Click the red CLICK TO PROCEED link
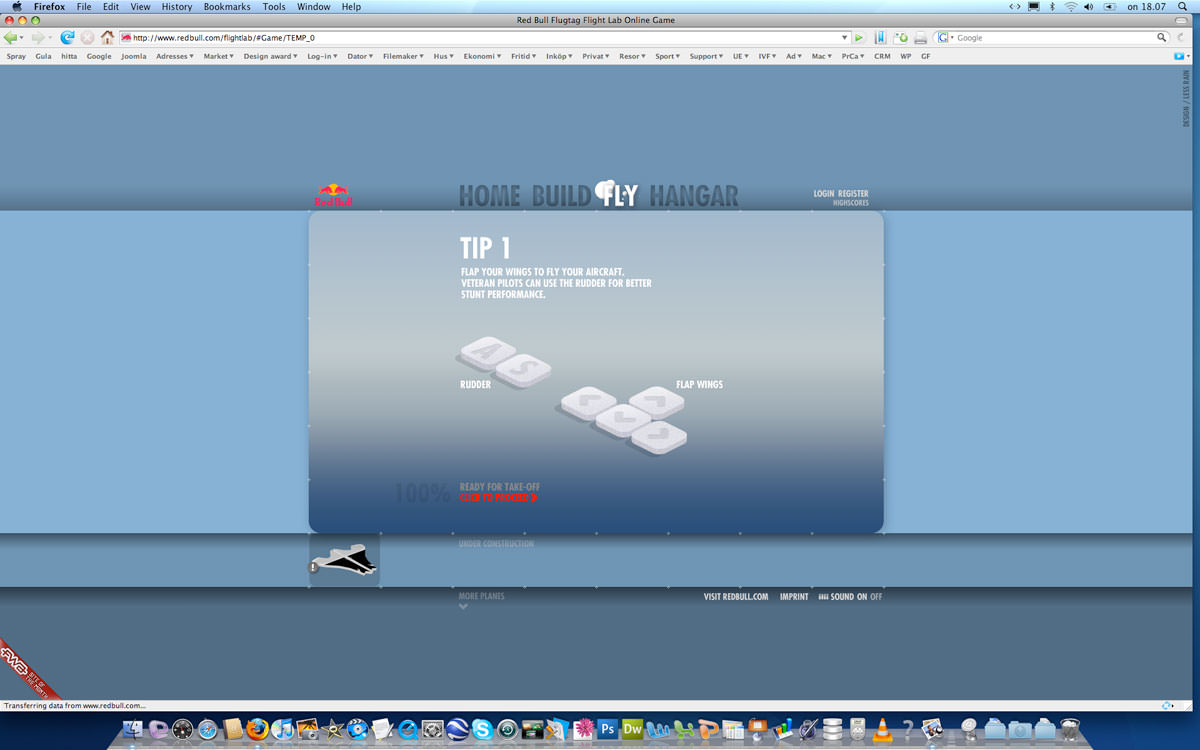 point(498,497)
